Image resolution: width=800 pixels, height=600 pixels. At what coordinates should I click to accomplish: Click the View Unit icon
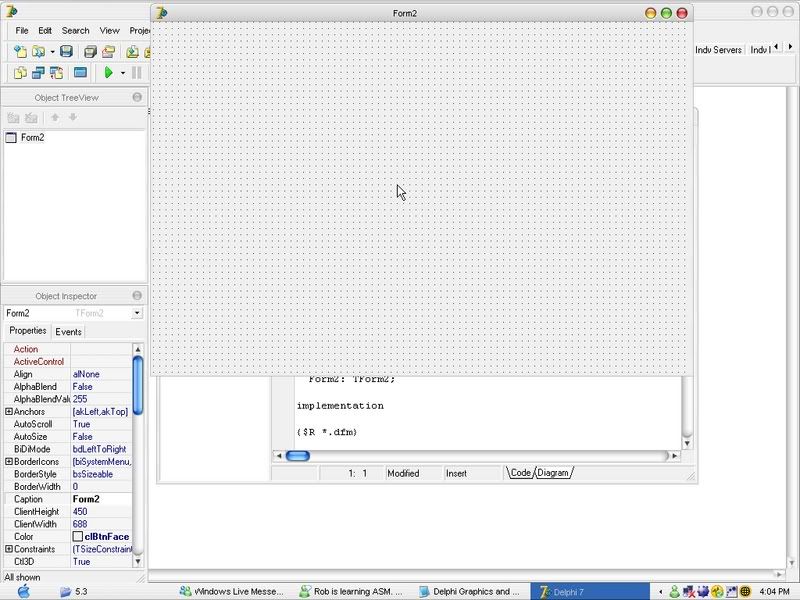(21, 73)
